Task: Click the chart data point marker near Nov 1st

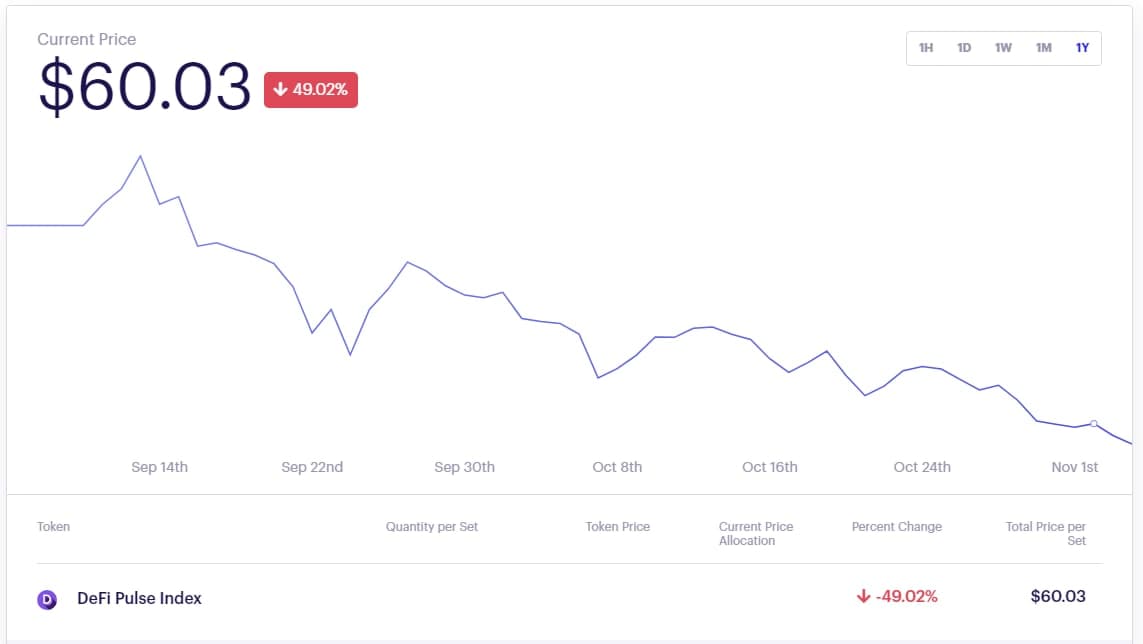Action: [1094, 424]
